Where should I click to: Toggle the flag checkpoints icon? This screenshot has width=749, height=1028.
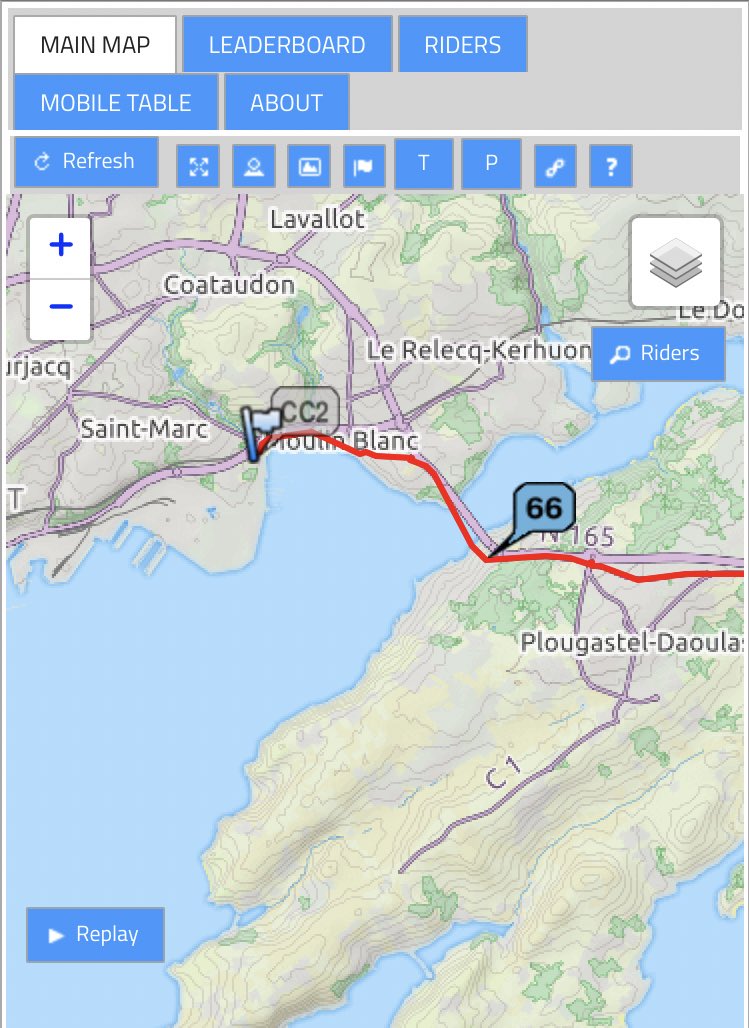pyautogui.click(x=364, y=167)
